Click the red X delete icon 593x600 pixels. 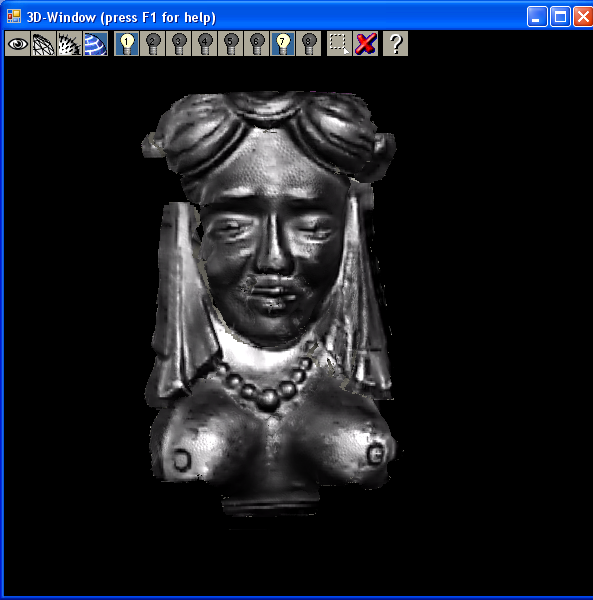tap(365, 44)
